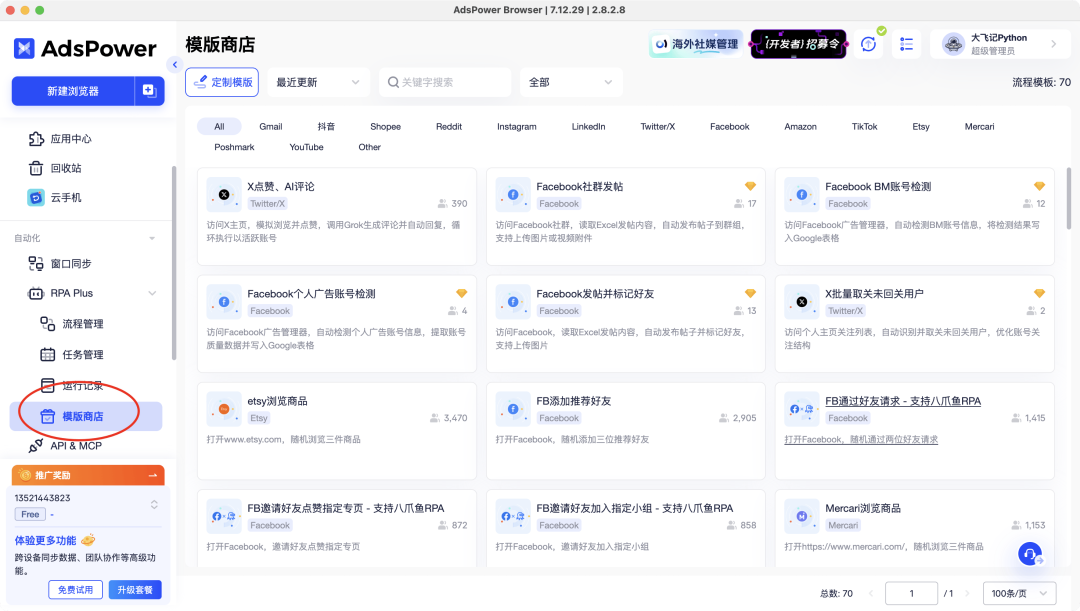Click the template list vertical scrollbar
1080x611 pixels.
1068,198
